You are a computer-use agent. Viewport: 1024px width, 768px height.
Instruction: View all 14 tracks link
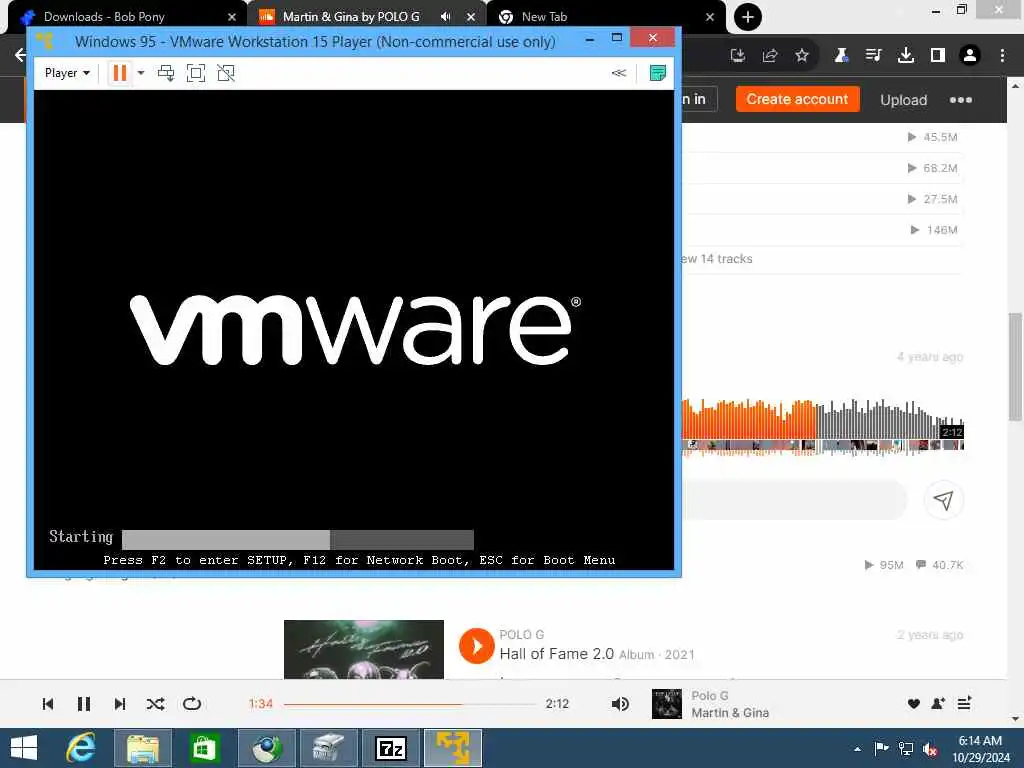717,259
